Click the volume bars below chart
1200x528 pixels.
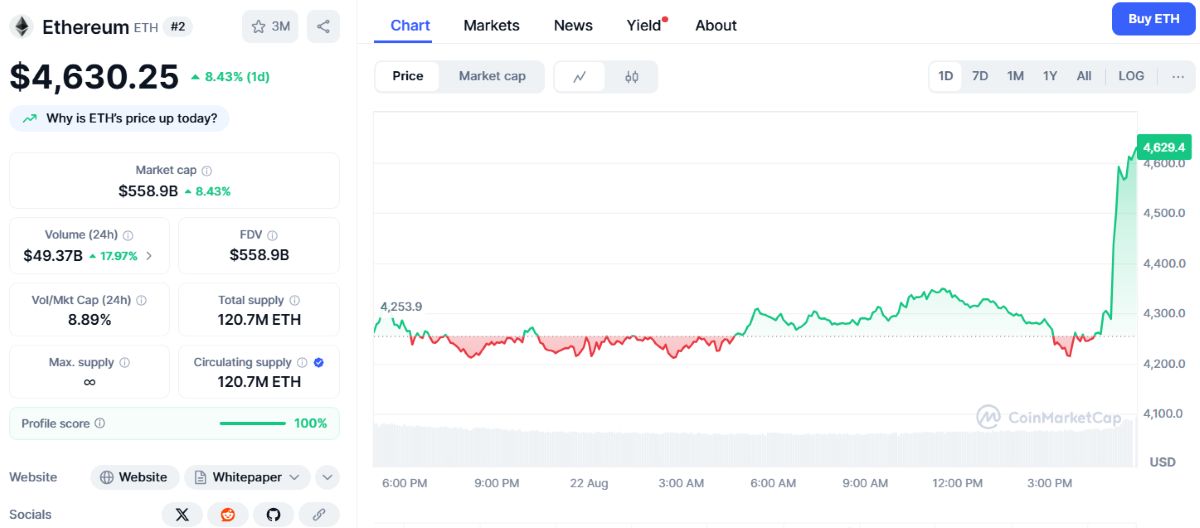[755, 444]
